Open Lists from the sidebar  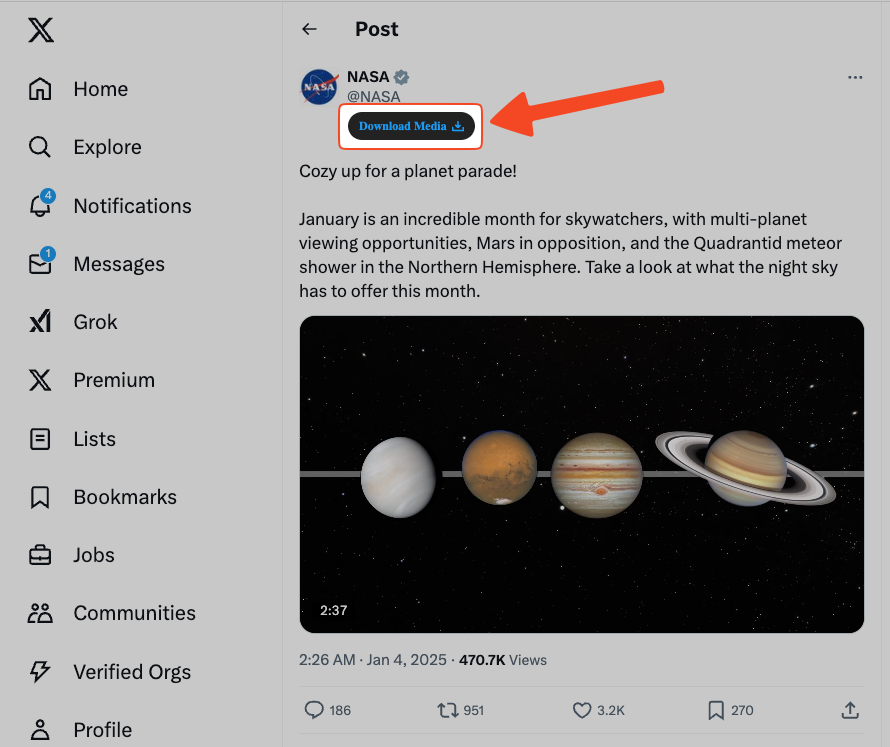[40, 439]
